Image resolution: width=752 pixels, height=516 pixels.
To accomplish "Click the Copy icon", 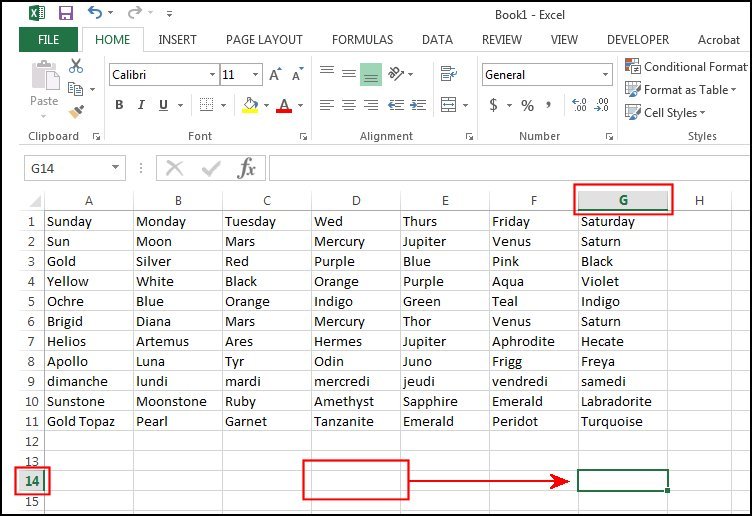I will [x=75, y=89].
